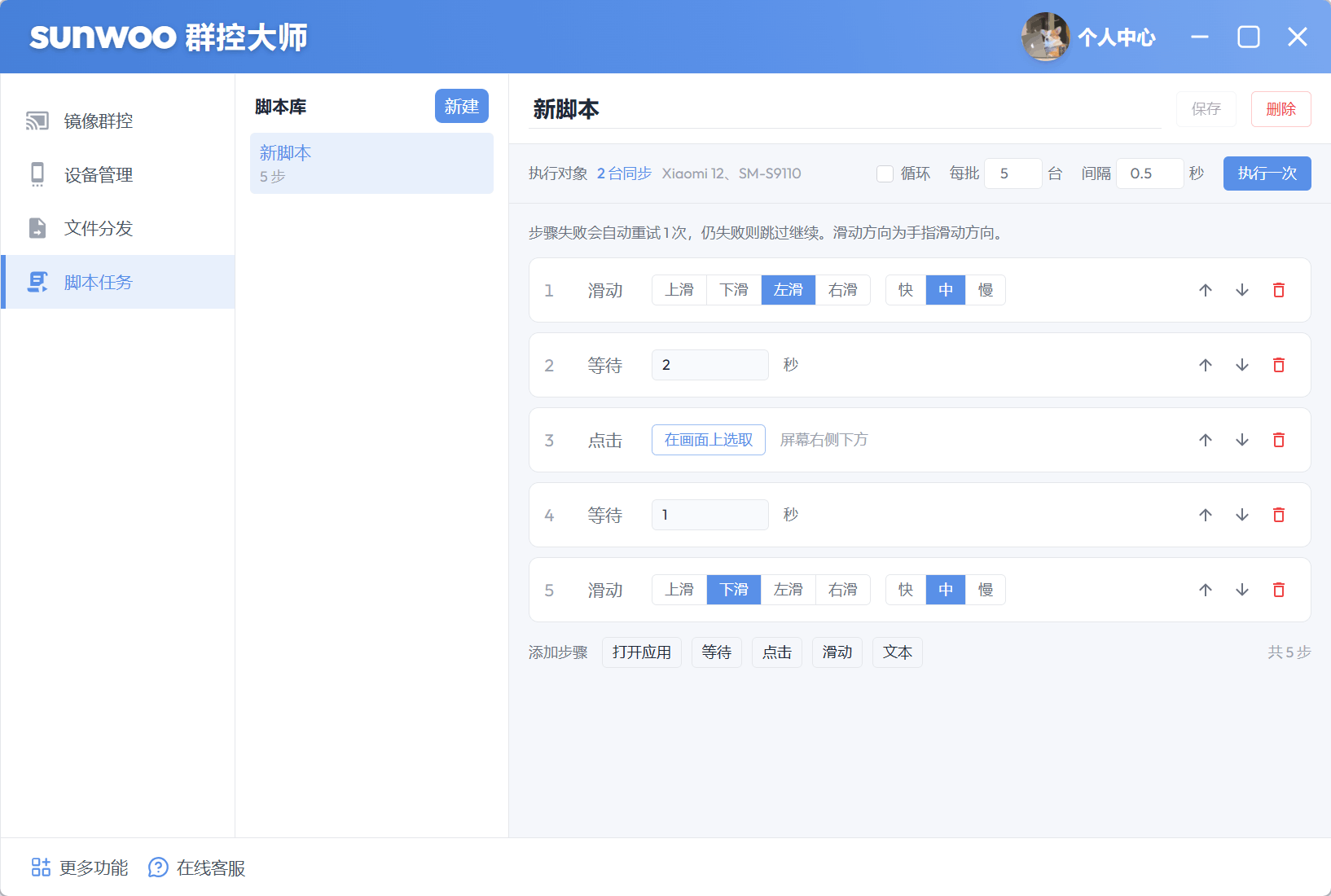
Task: Move step 5 滑动 up with the arrow
Action: 1206,590
